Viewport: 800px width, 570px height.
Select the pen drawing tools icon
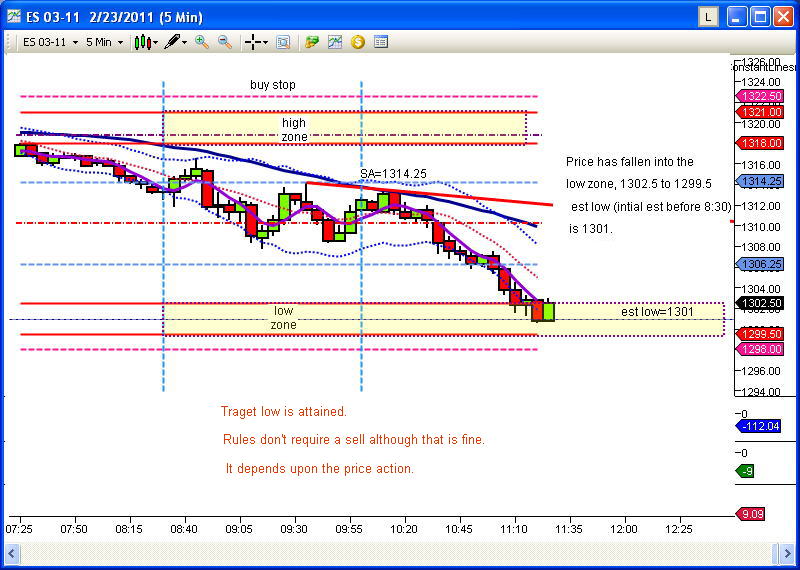172,42
